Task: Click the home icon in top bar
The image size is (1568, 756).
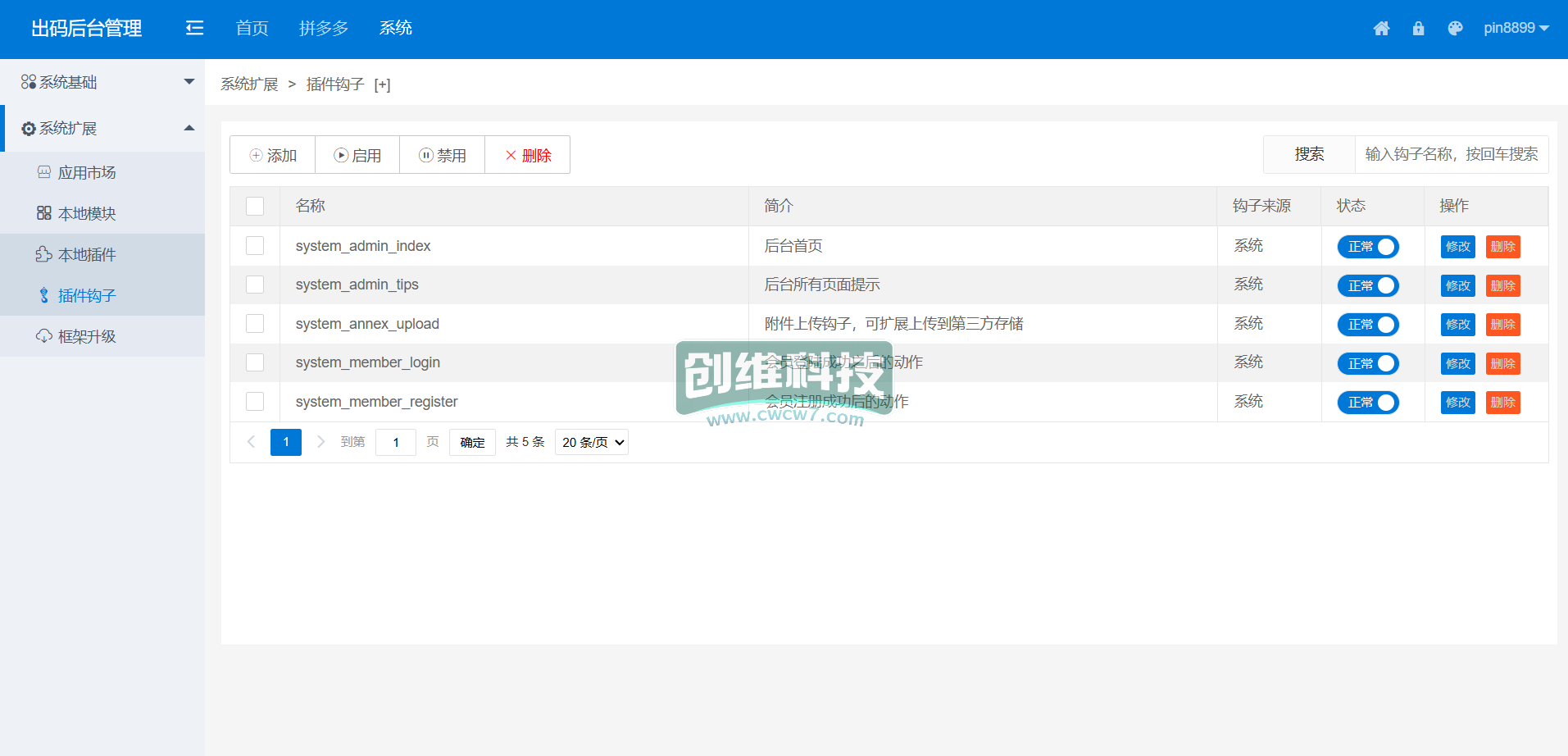Action: pyautogui.click(x=1381, y=29)
